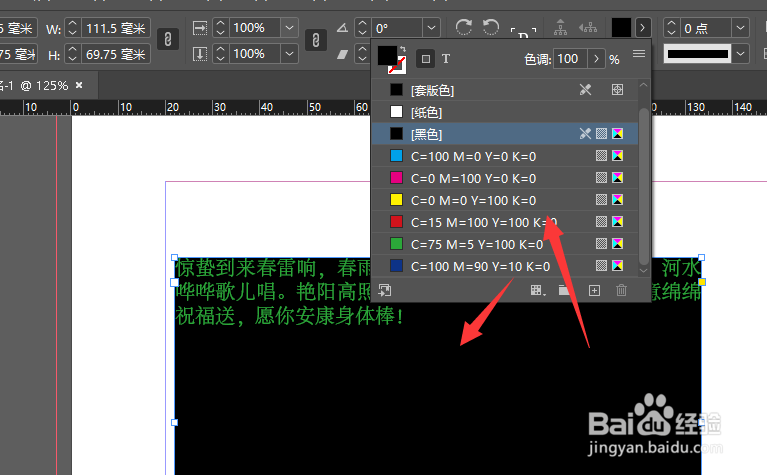Click the select content icon
The height and width of the screenshot is (475, 767).
588,27
